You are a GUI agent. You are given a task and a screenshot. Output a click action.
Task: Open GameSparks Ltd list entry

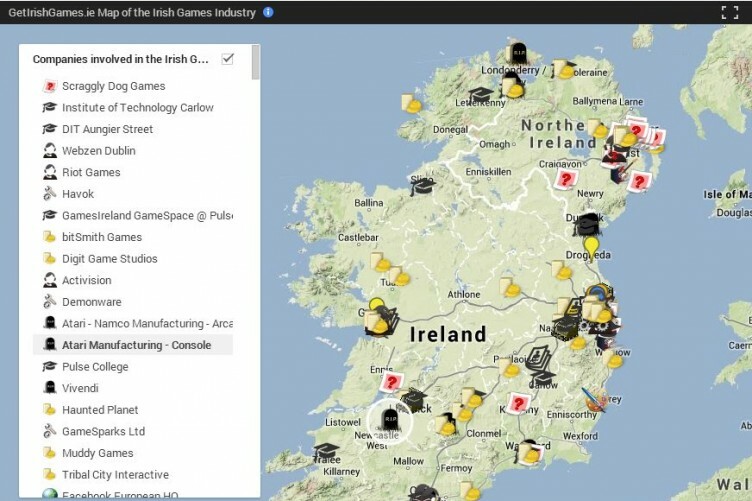103,432
